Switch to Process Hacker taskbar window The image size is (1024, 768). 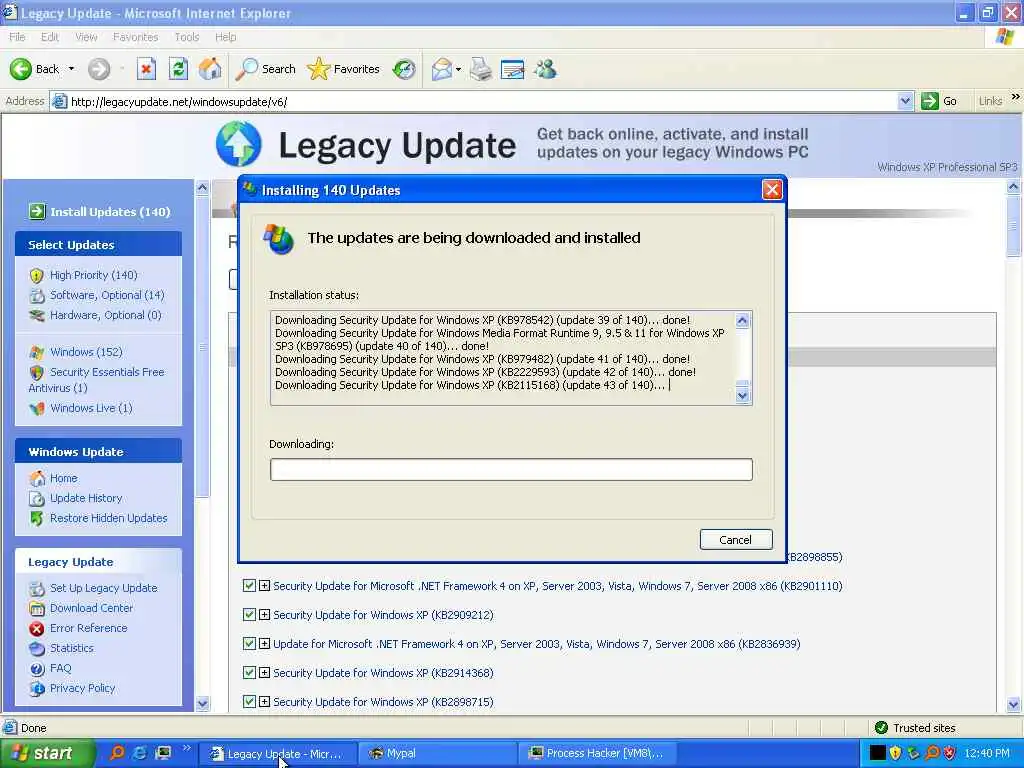(x=598, y=753)
